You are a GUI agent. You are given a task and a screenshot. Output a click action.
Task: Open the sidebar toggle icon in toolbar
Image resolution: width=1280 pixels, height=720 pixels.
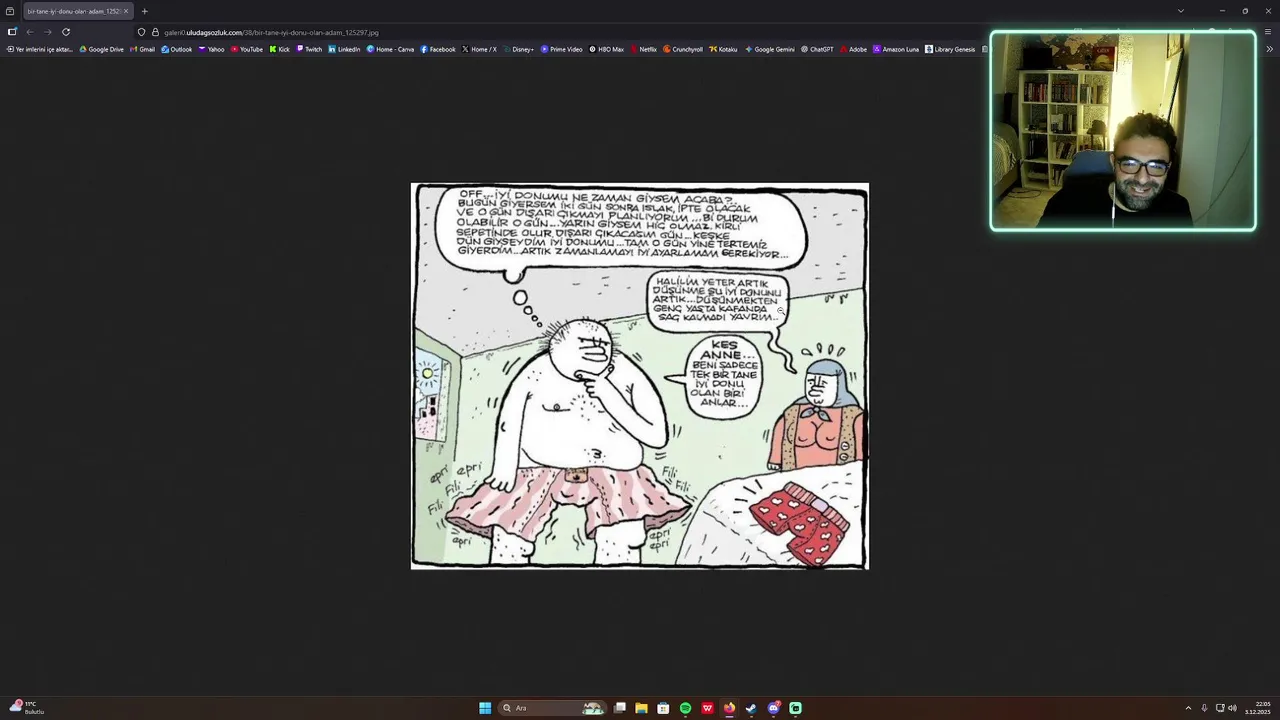pyautogui.click(x=12, y=32)
